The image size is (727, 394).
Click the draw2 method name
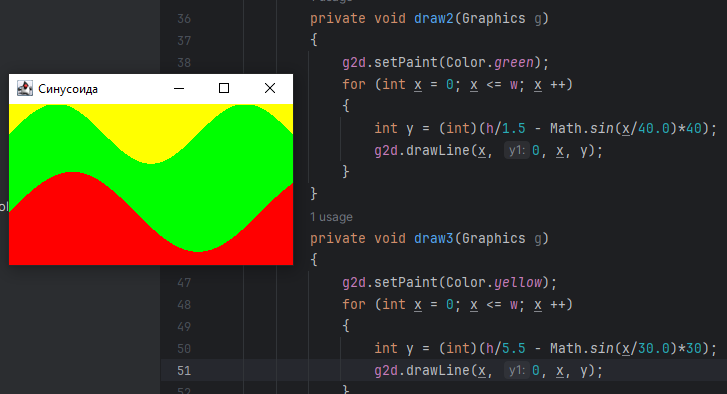pyautogui.click(x=434, y=19)
